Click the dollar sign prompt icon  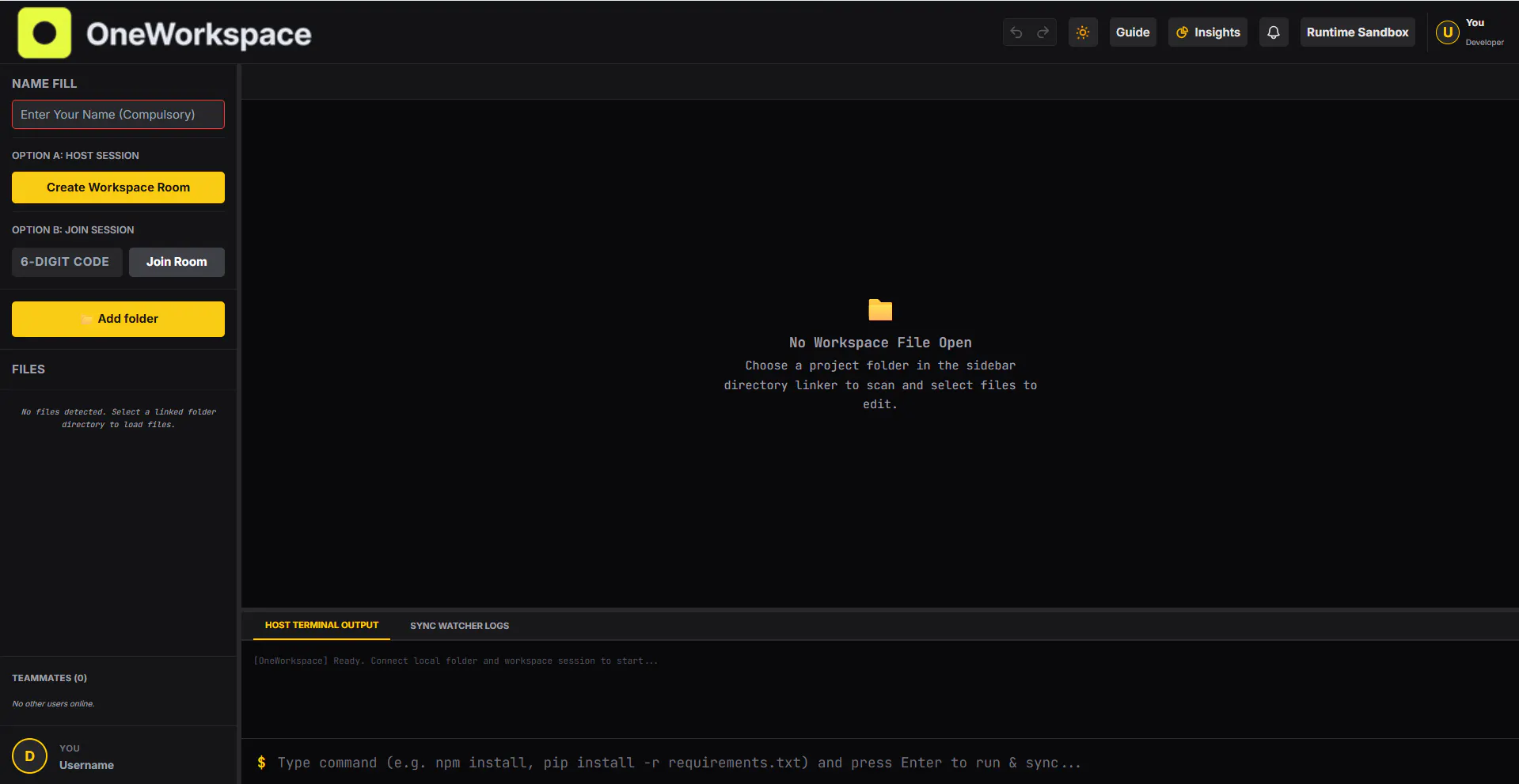point(261,763)
